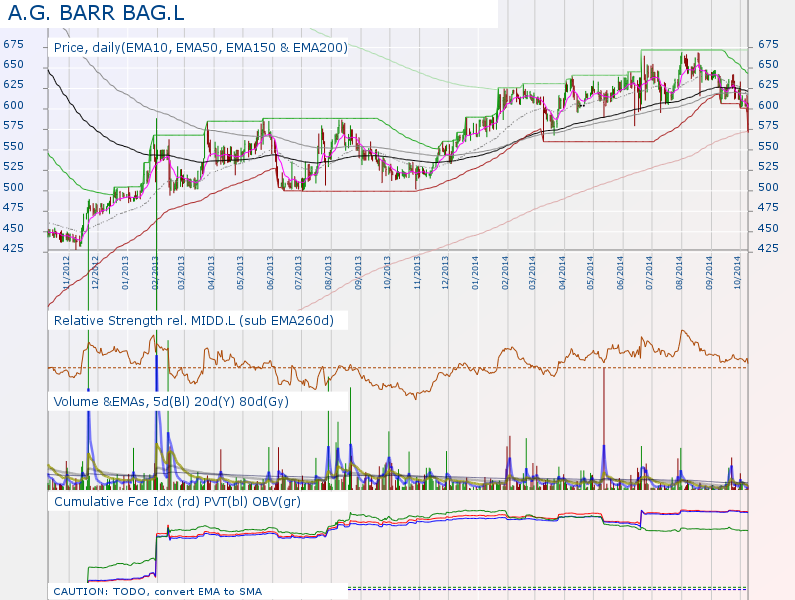Screen dimensions: 795x600
Task: Click the 425 value on left price axis
Action: (x=14, y=249)
